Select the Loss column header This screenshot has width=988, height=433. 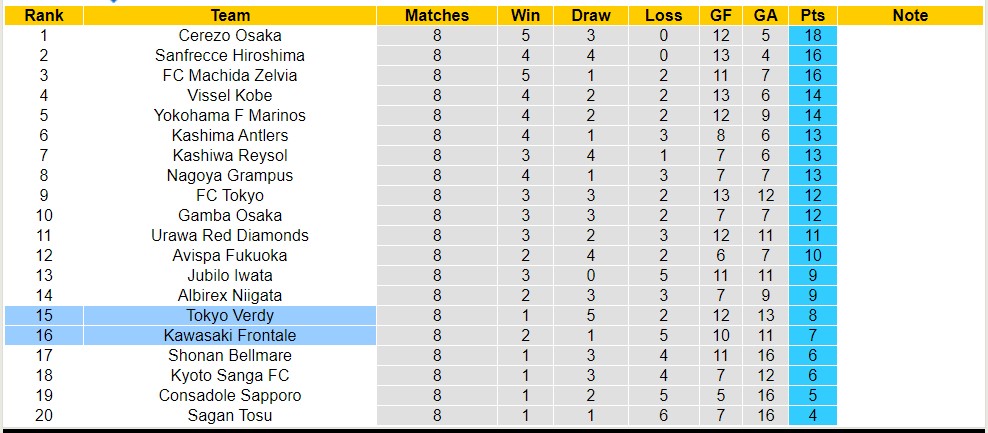click(x=664, y=15)
